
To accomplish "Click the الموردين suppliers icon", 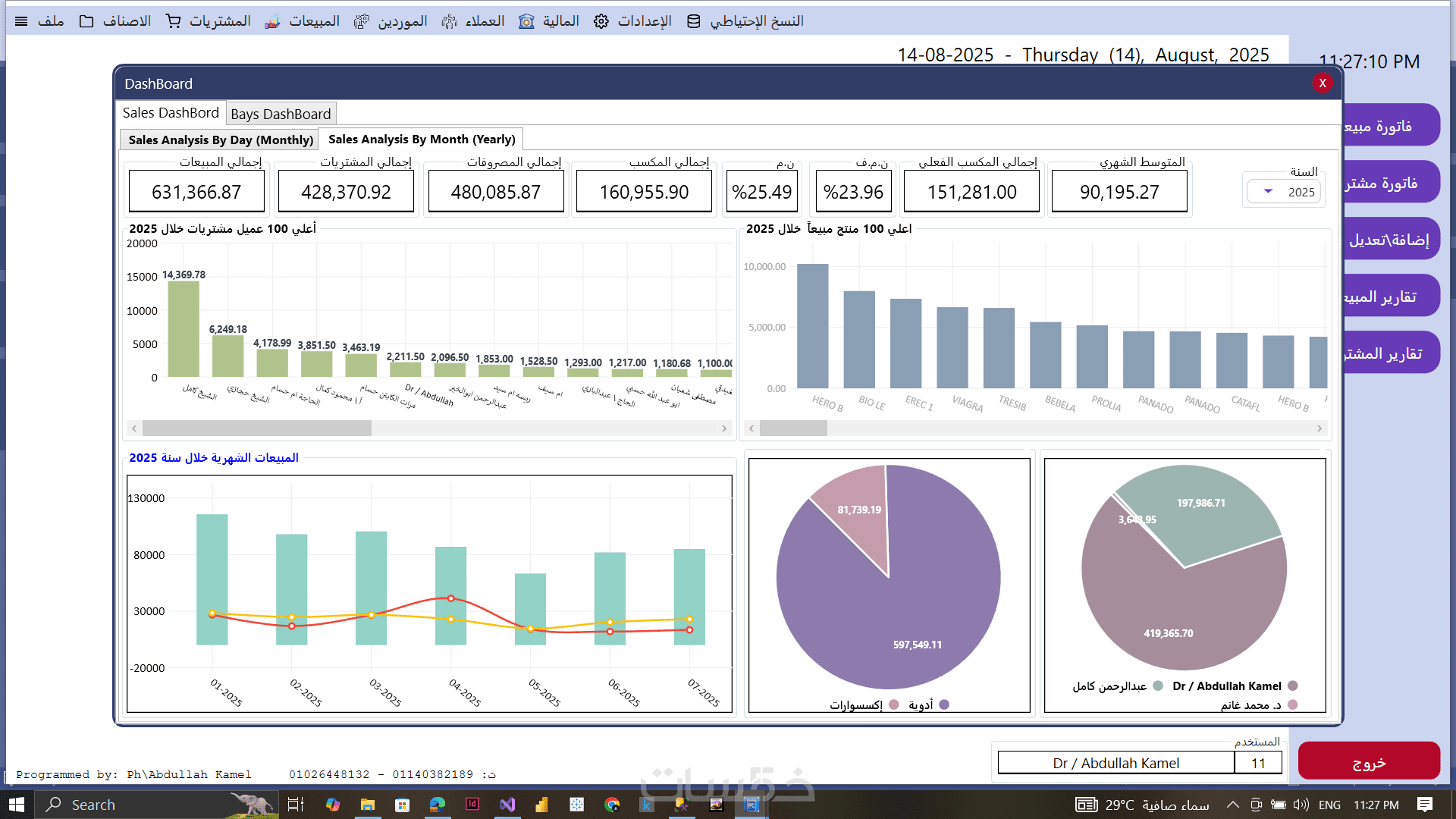I will pyautogui.click(x=362, y=21).
